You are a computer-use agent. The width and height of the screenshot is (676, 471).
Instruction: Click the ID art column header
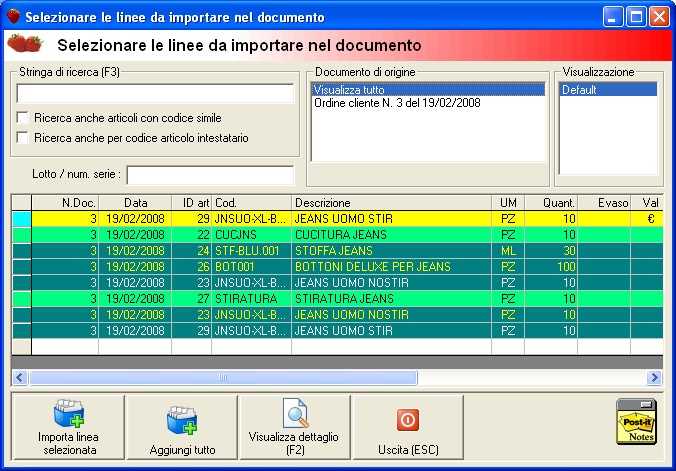(x=191, y=203)
